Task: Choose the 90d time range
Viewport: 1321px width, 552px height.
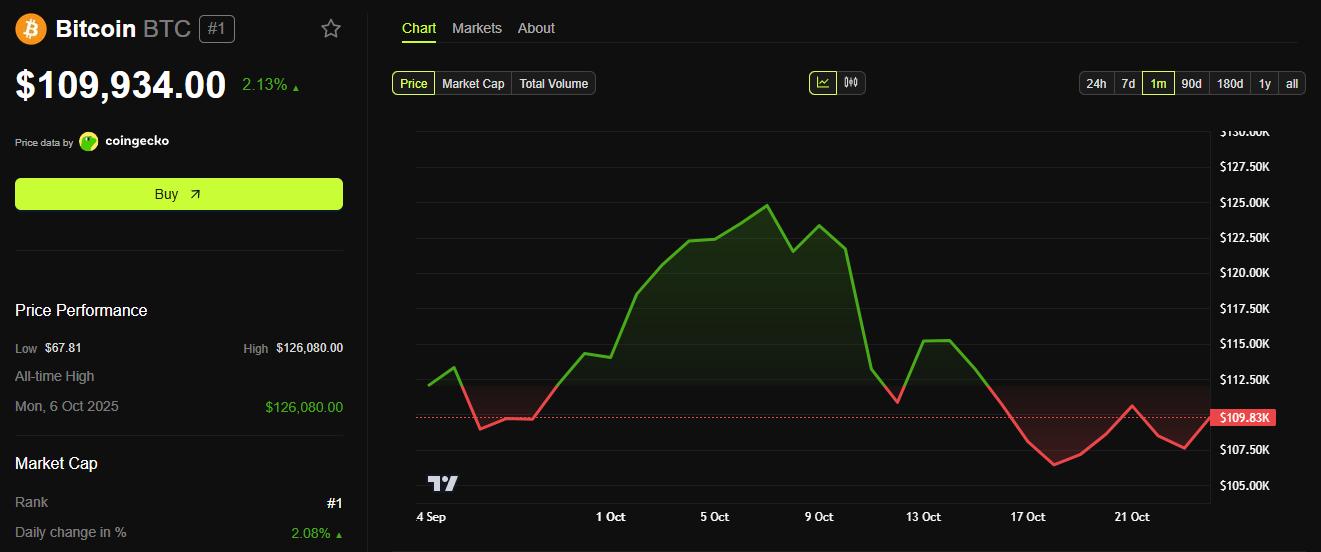Action: pos(1191,83)
